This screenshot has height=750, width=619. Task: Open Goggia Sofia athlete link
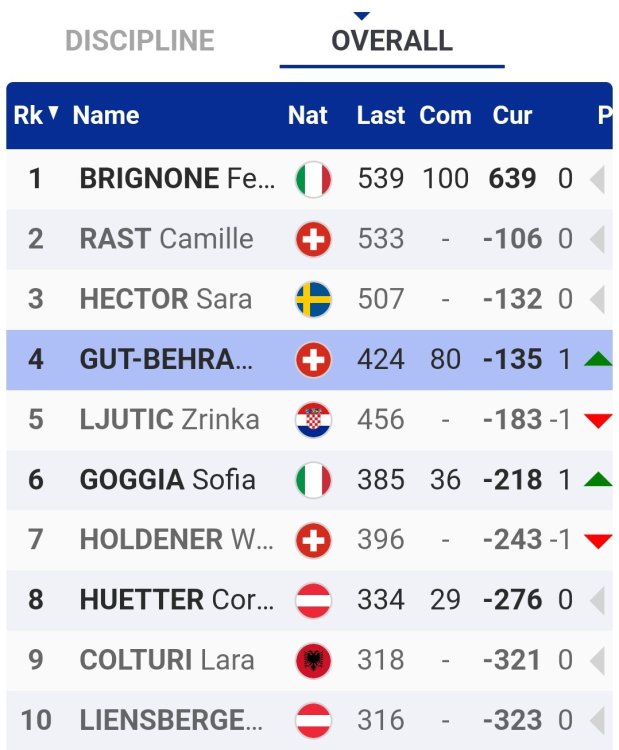click(x=167, y=480)
